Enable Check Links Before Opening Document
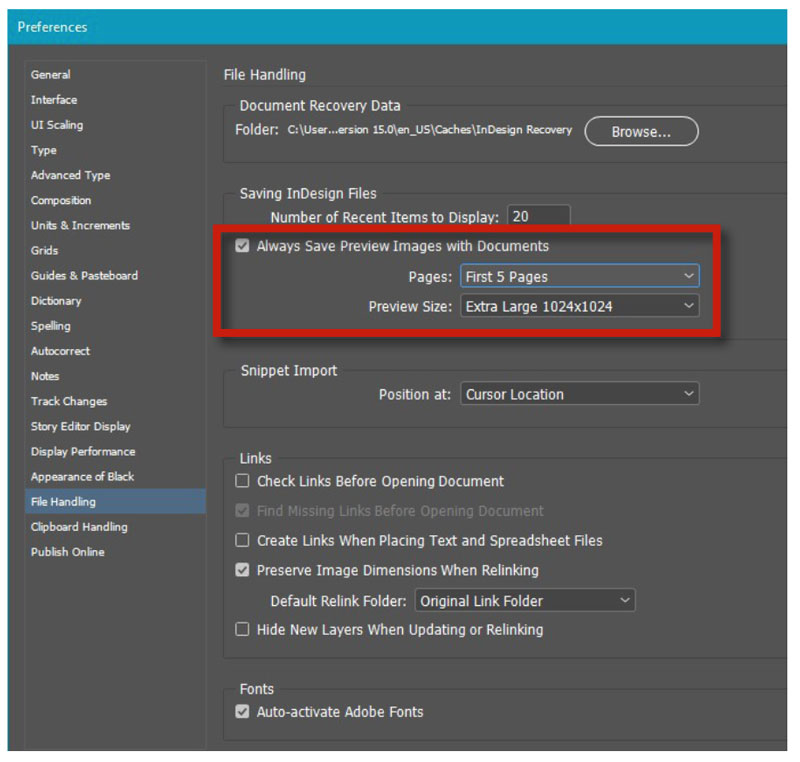The height and width of the screenshot is (762, 800). coord(242,481)
